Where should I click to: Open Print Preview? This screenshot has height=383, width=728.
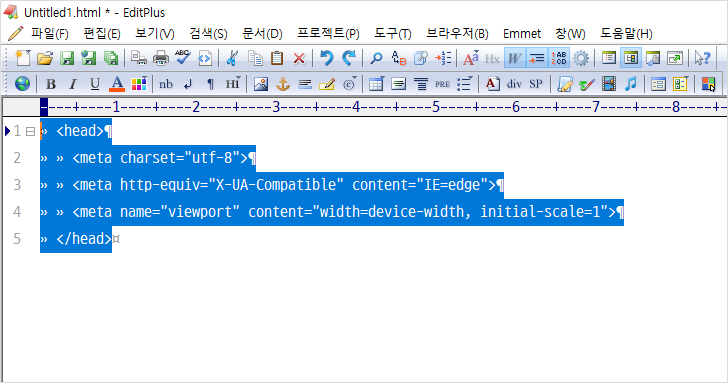(x=138, y=58)
